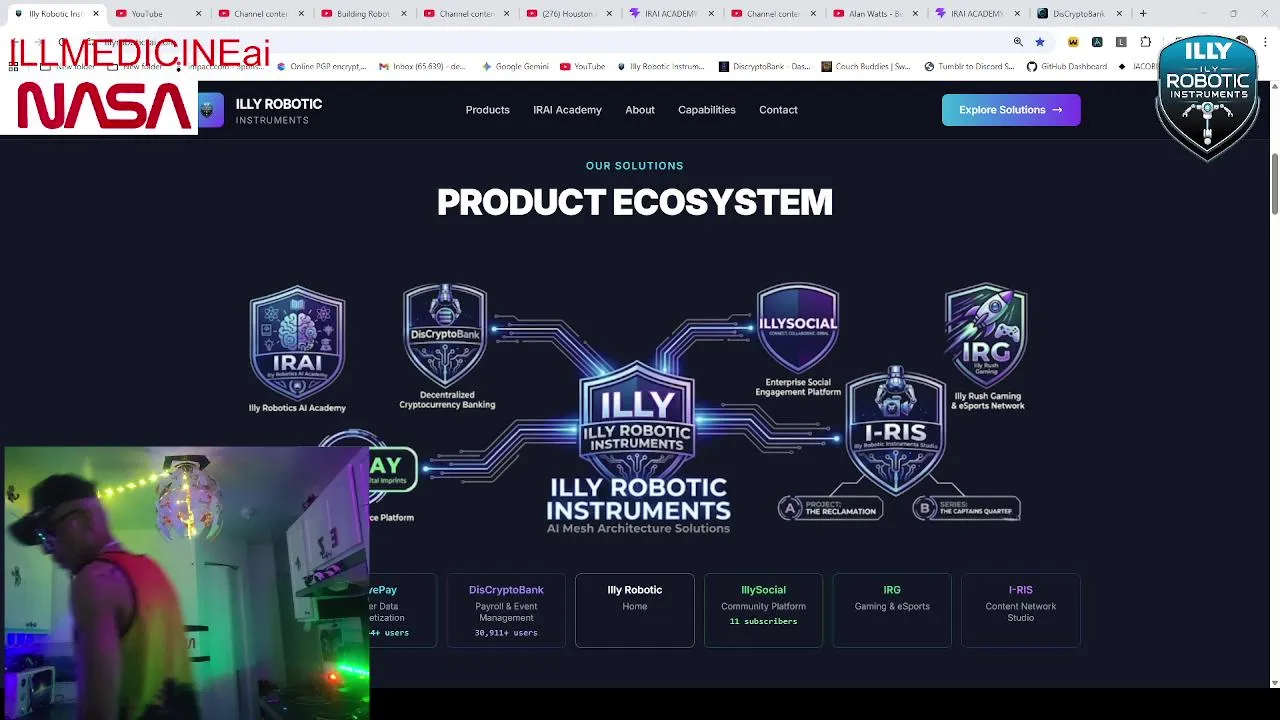Screen dimensions: 1280x720
Task: Click the Illy Robotic Instruments site logo
Action: [x=260, y=110]
